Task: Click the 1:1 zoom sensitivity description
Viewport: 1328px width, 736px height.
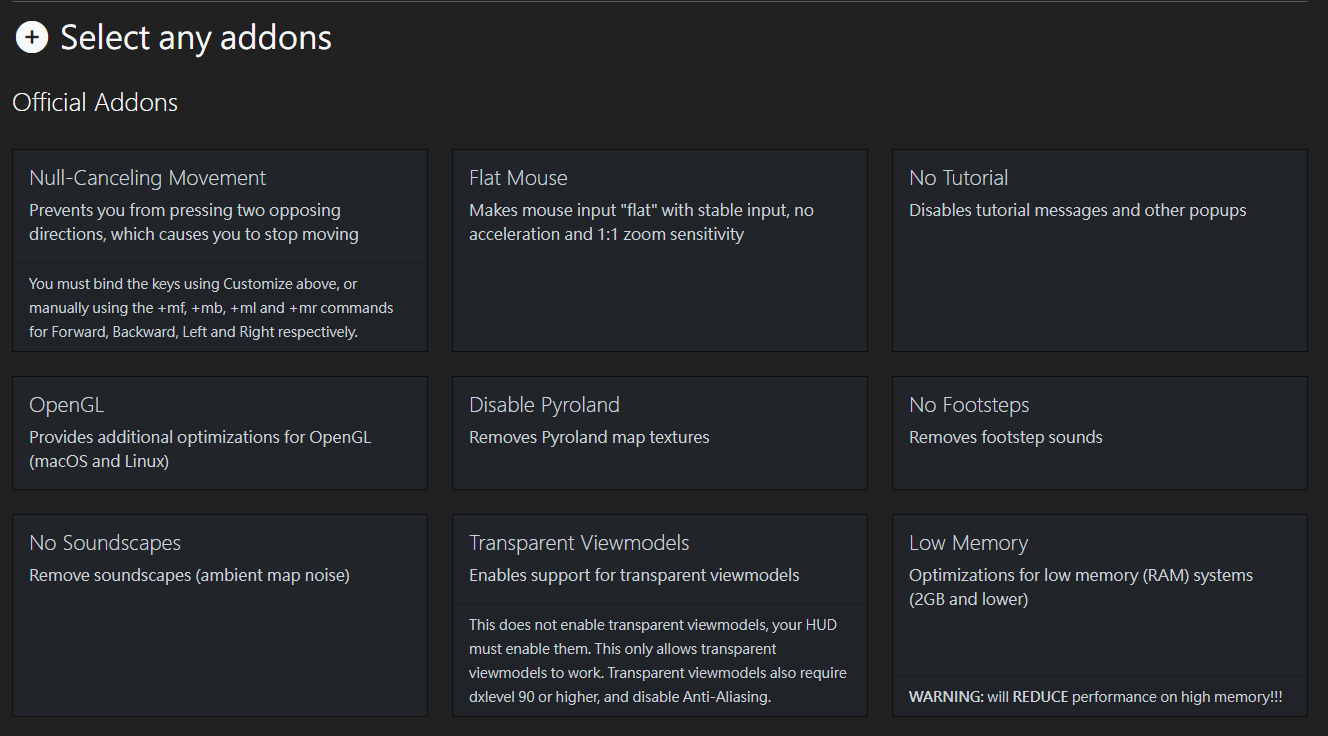Action: pos(641,222)
